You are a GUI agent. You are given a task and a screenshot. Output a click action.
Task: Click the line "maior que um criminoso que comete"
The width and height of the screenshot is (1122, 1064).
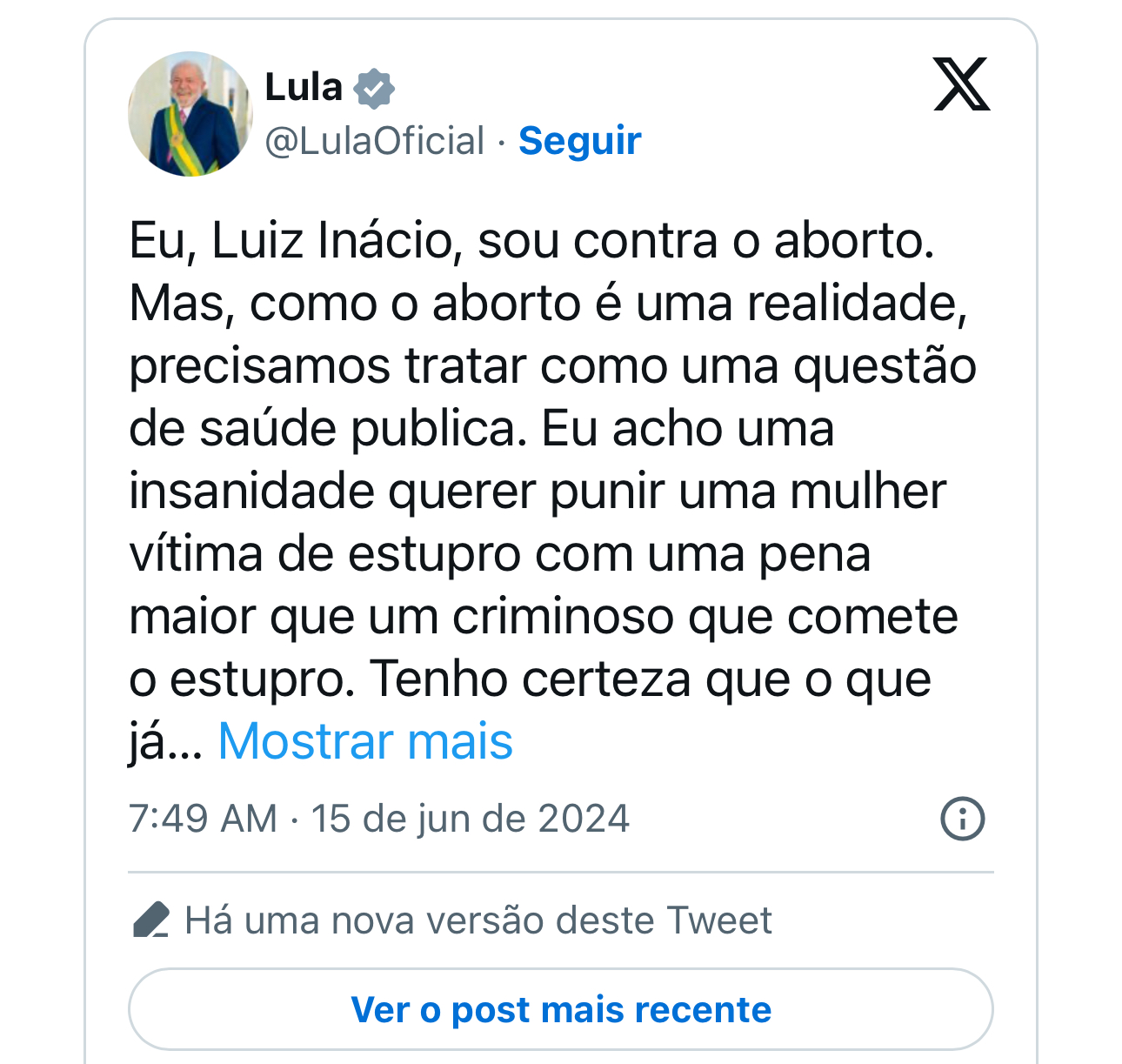coord(543,617)
